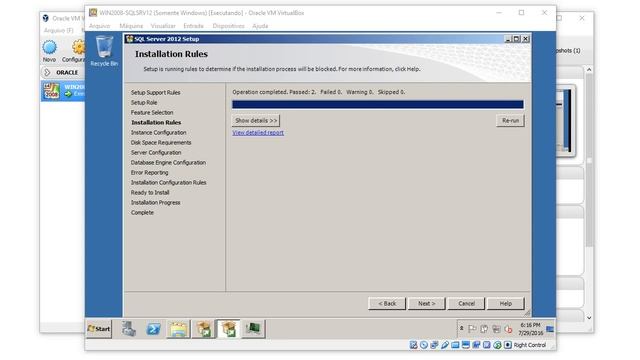Click the operation completed status text
This screenshot has height=360, width=640.
318,92
